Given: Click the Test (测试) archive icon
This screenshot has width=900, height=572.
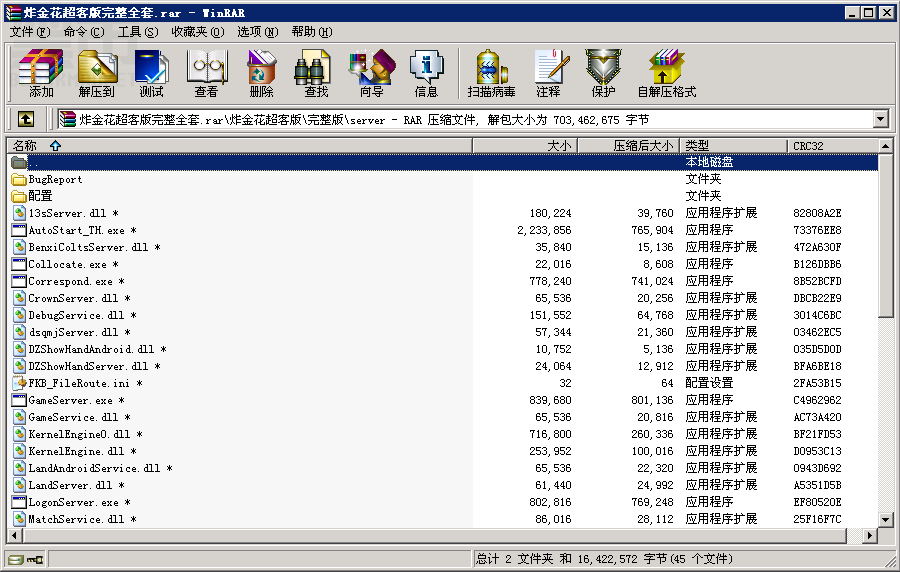Looking at the screenshot, I should click(x=151, y=73).
